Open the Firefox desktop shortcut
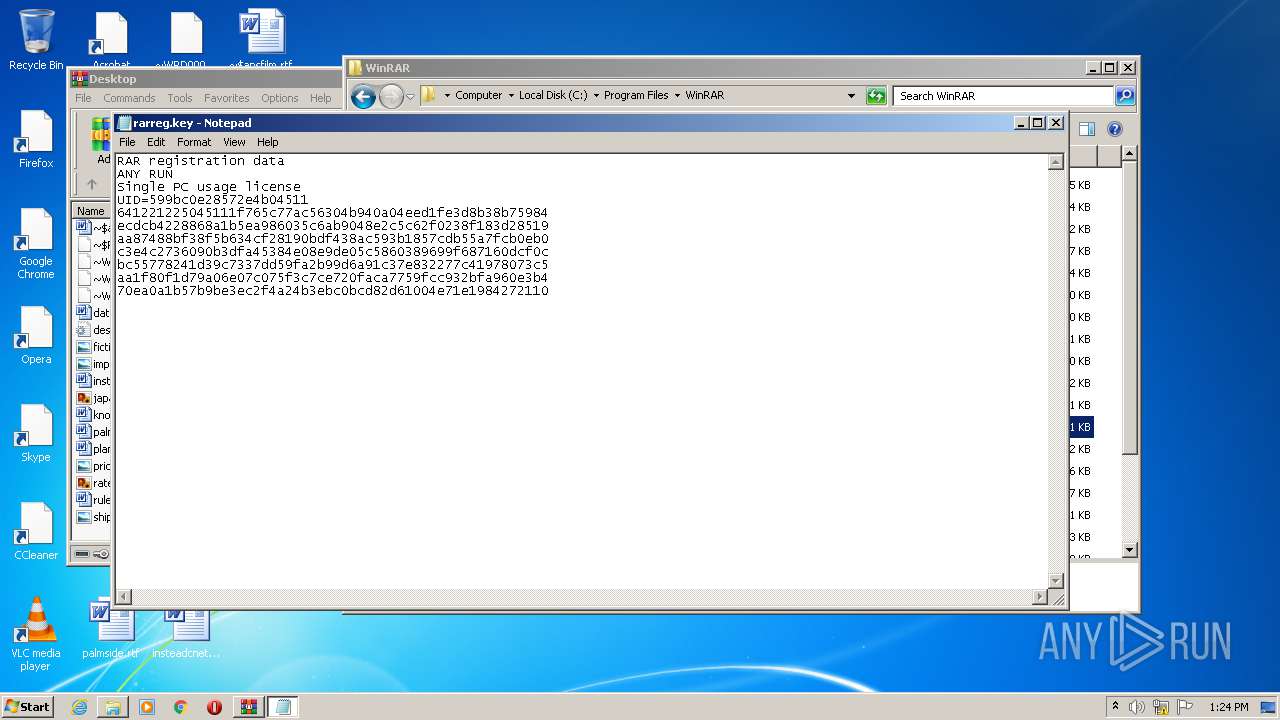The image size is (1280, 720). coord(36,140)
